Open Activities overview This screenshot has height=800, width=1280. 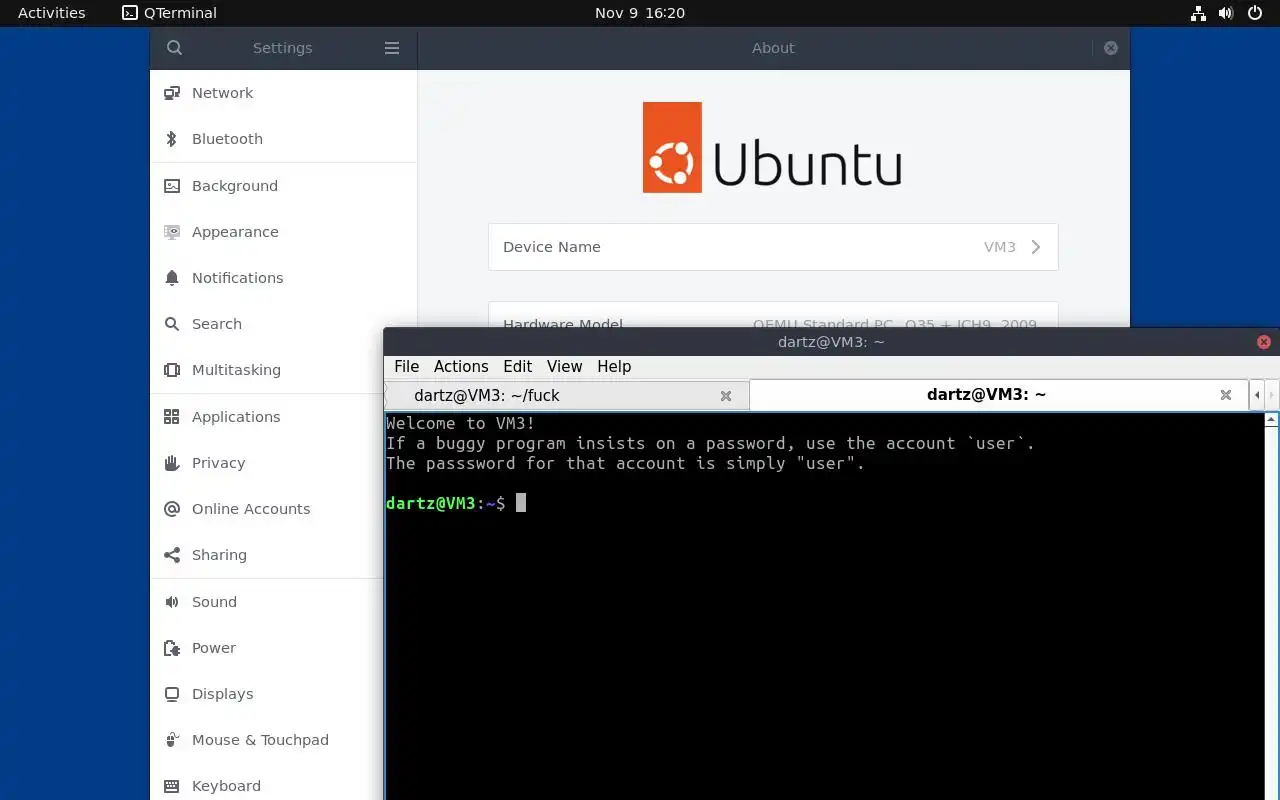[x=52, y=13]
